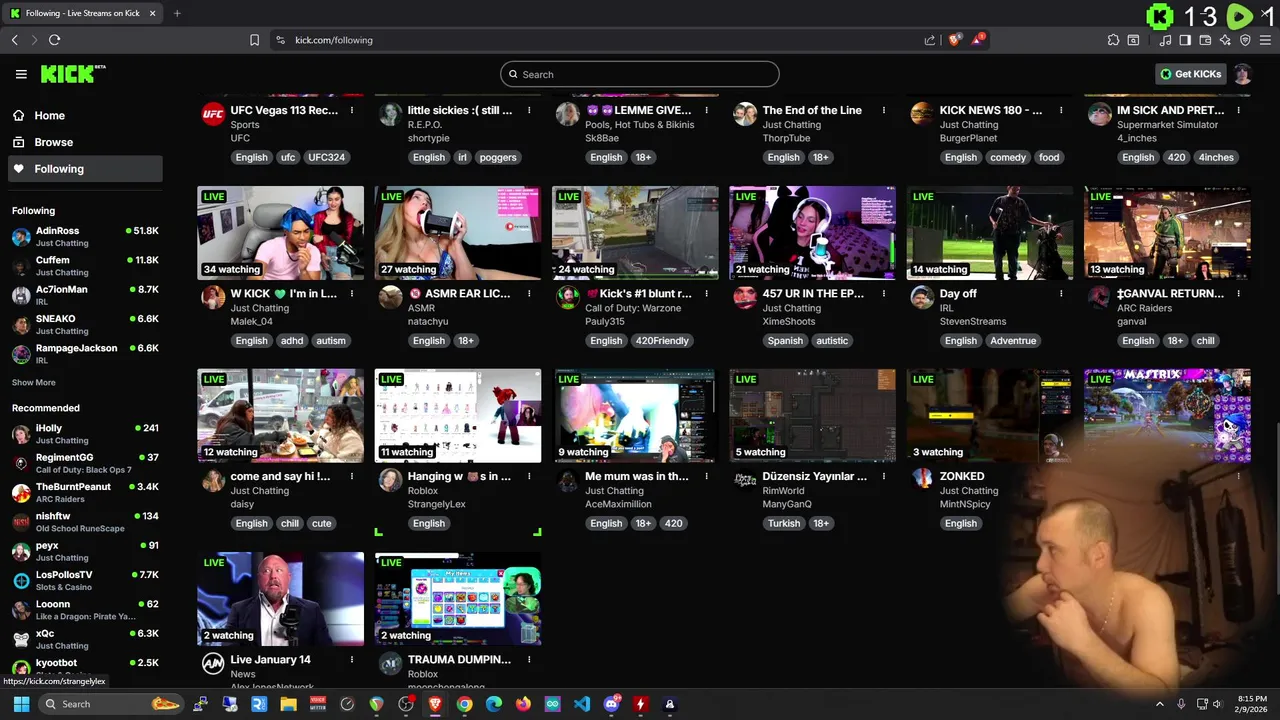Image resolution: width=1280 pixels, height=720 pixels.
Task: Click the address bar URL
Action: click(334, 40)
